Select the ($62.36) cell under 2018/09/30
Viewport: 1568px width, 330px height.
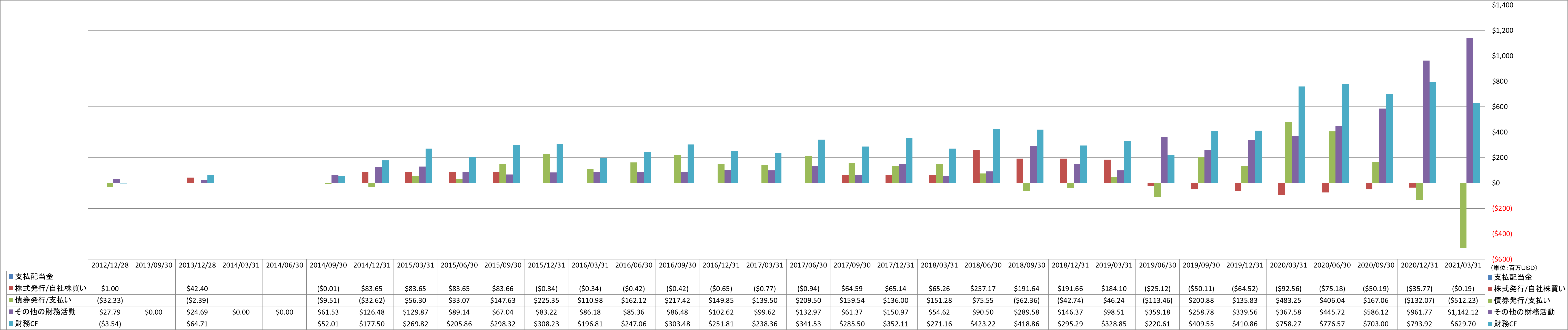tap(1027, 300)
